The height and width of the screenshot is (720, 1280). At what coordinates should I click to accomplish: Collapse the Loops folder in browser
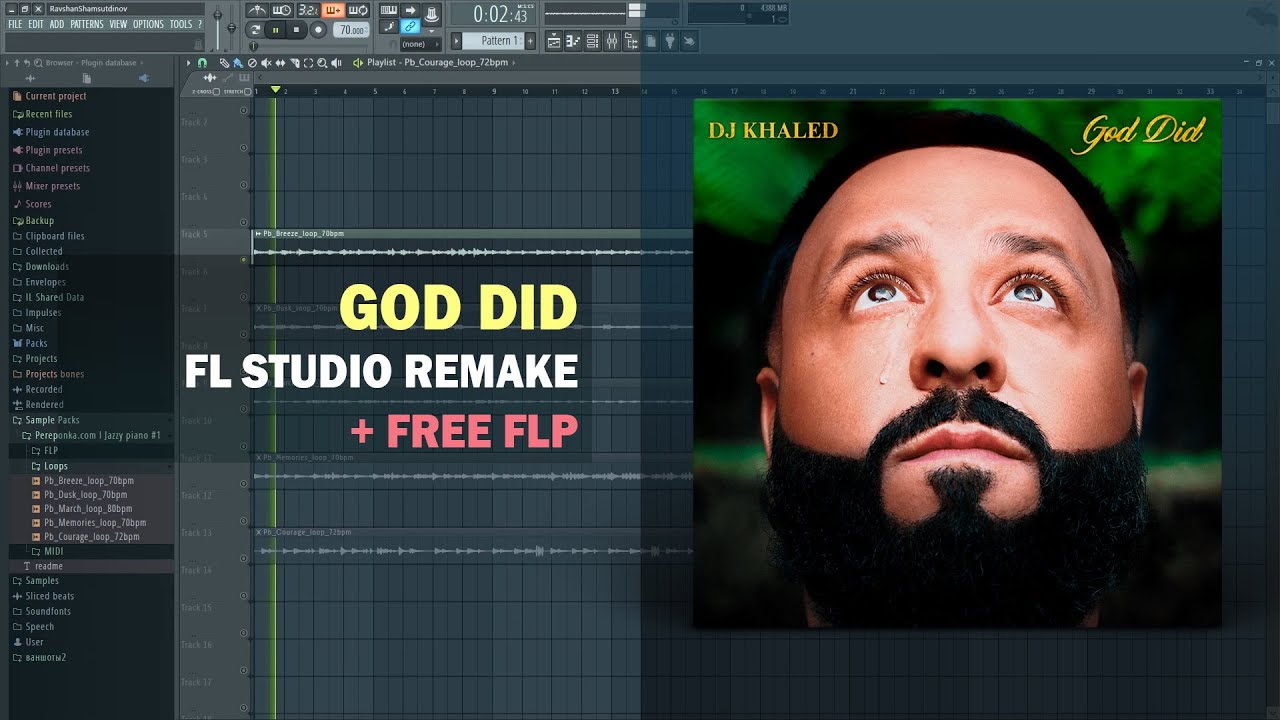click(56, 466)
